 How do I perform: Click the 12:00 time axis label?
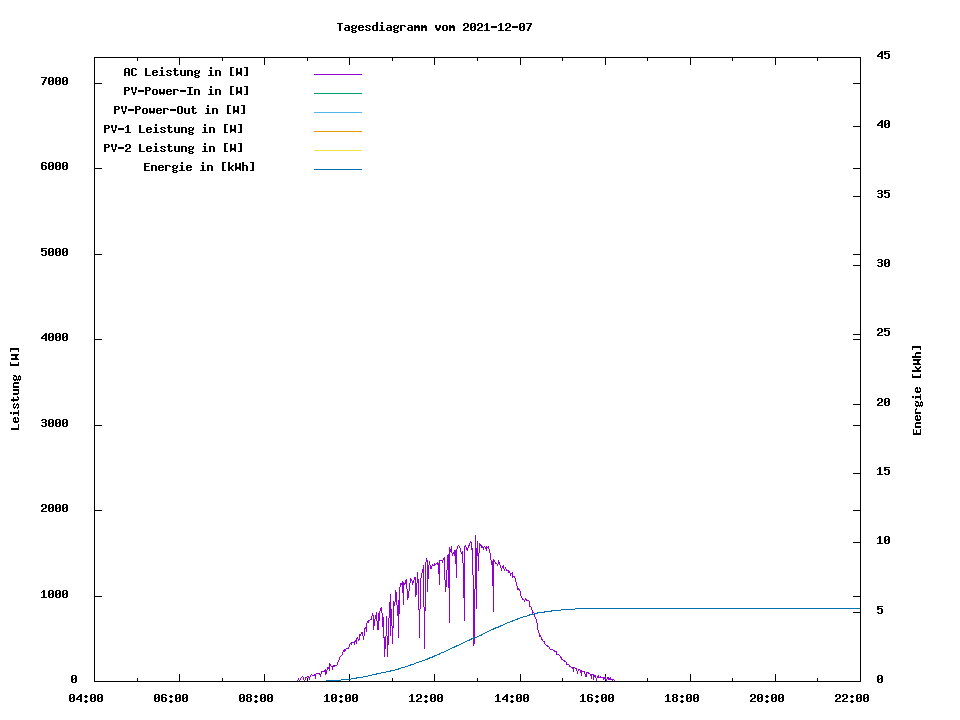(426, 698)
